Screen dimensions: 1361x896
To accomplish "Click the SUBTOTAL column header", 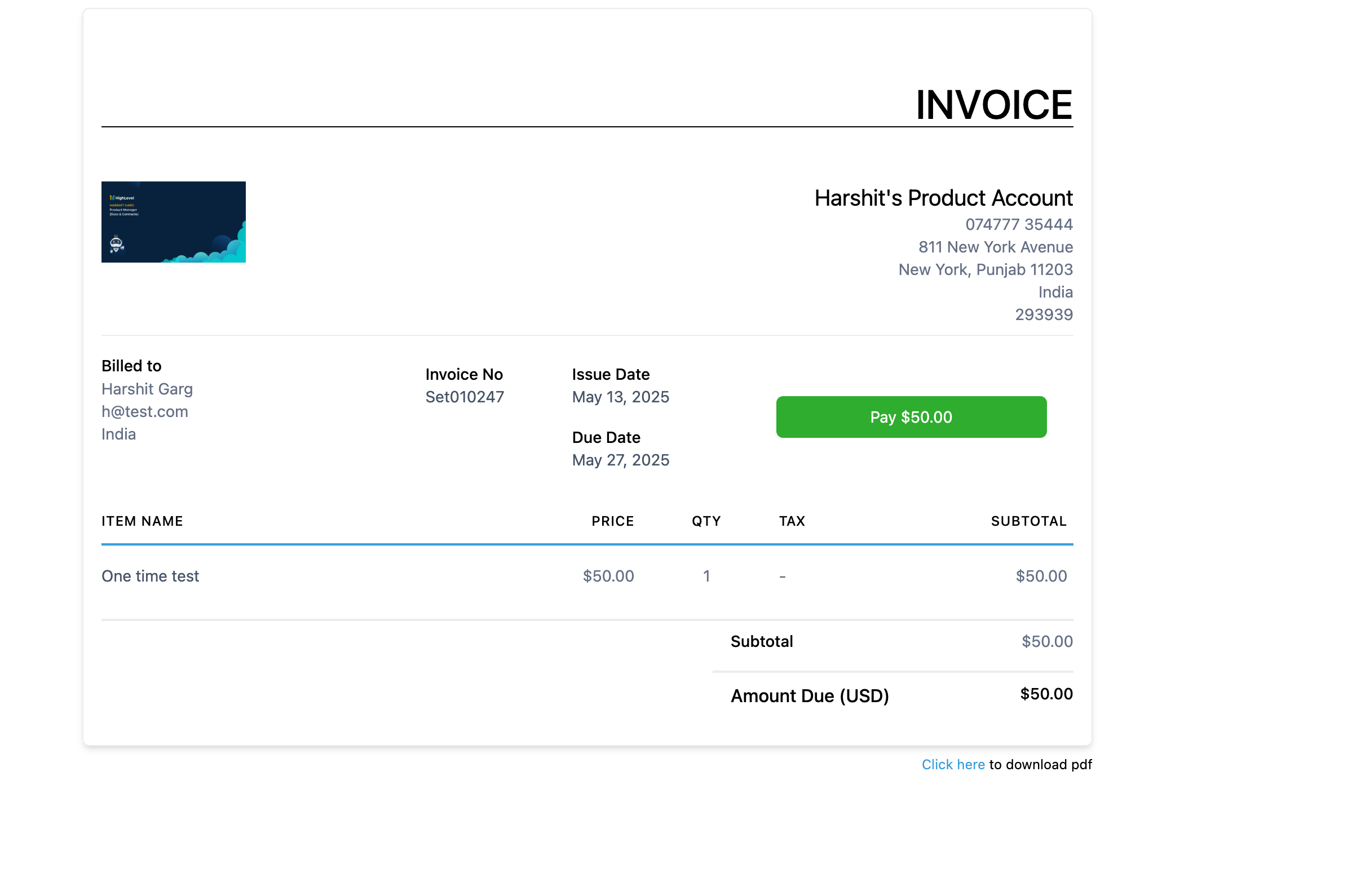I will (1028, 521).
